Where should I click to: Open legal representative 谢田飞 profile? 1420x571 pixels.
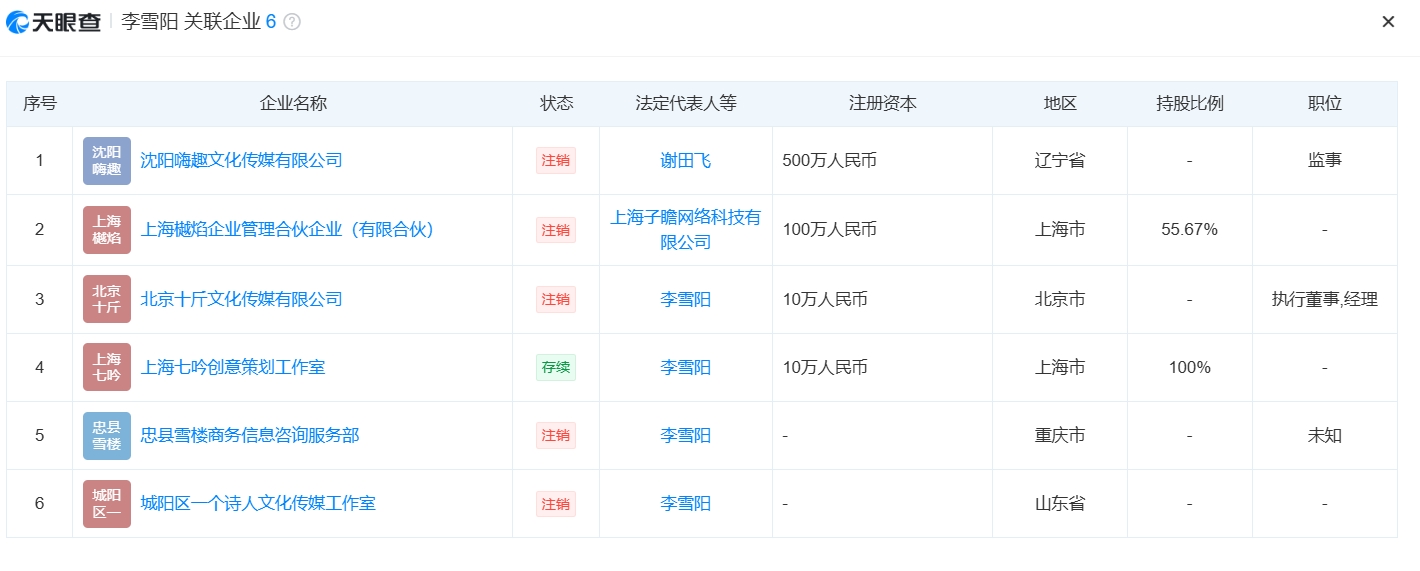(685, 161)
